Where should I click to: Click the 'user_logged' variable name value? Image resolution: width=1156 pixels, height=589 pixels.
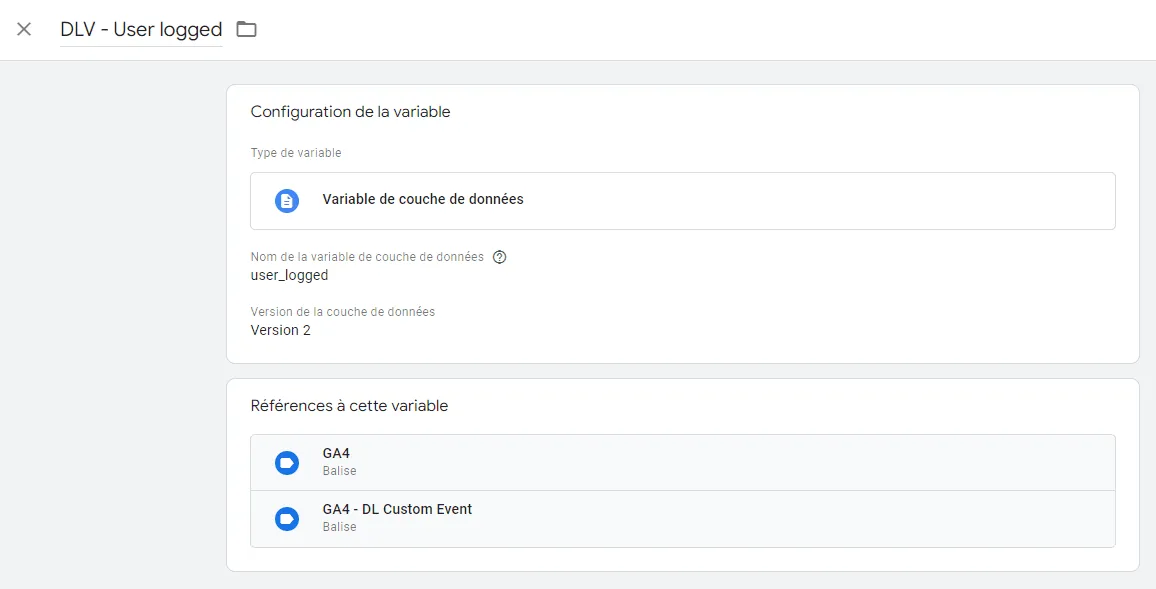tap(289, 276)
